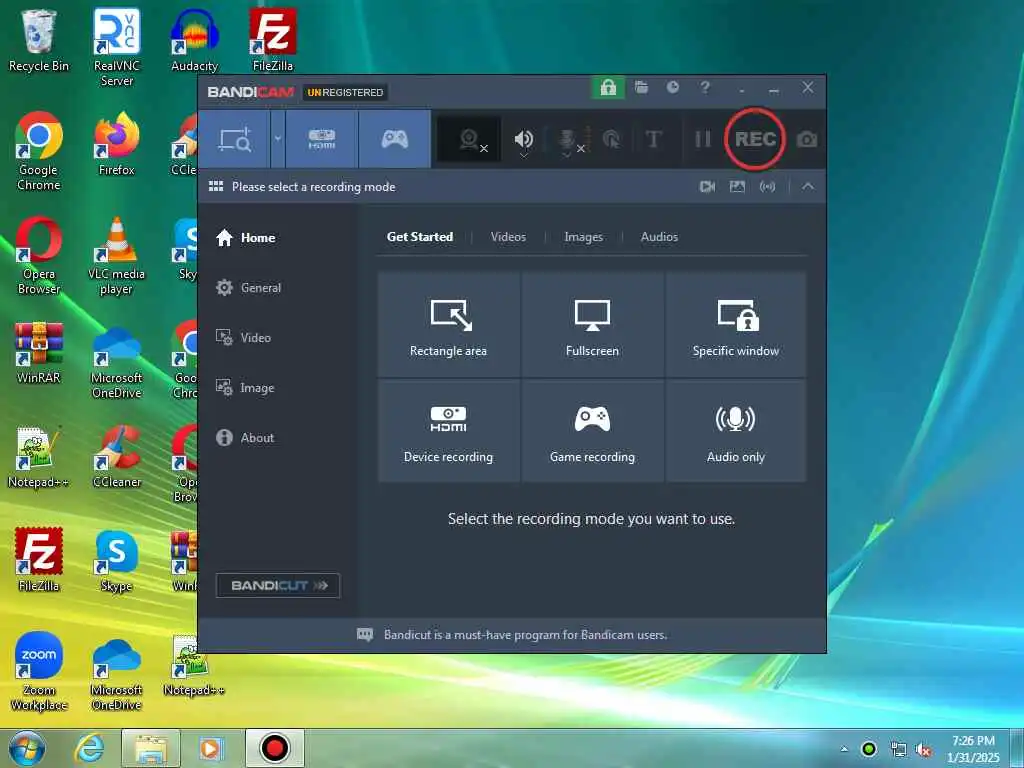Select Zoom Workplace desktop icon
The height and width of the screenshot is (768, 1024).
39,671
